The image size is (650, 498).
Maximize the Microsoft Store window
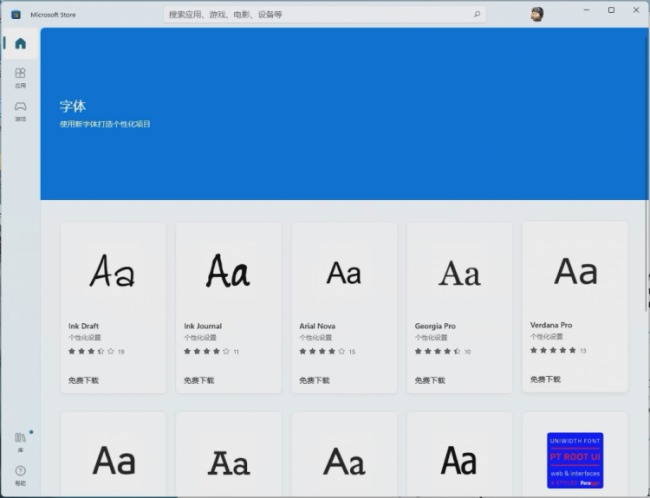click(x=611, y=10)
